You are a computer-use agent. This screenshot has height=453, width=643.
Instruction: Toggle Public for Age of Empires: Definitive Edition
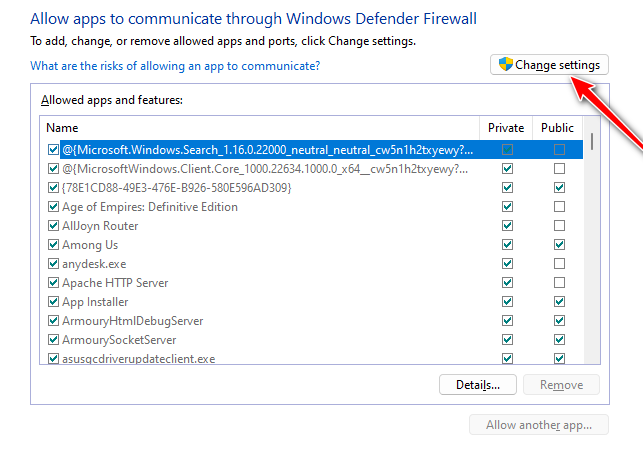coord(559,207)
